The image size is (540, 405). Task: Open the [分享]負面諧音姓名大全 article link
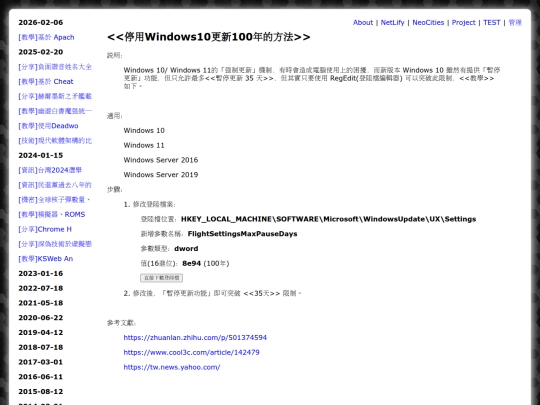[x=55, y=67]
